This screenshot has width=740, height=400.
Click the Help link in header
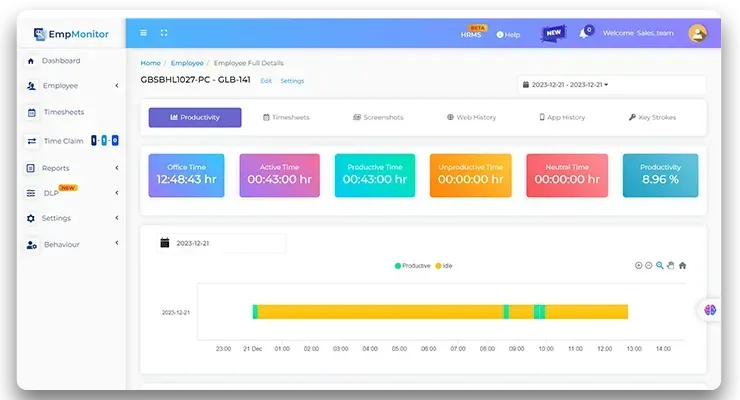pyautogui.click(x=508, y=34)
